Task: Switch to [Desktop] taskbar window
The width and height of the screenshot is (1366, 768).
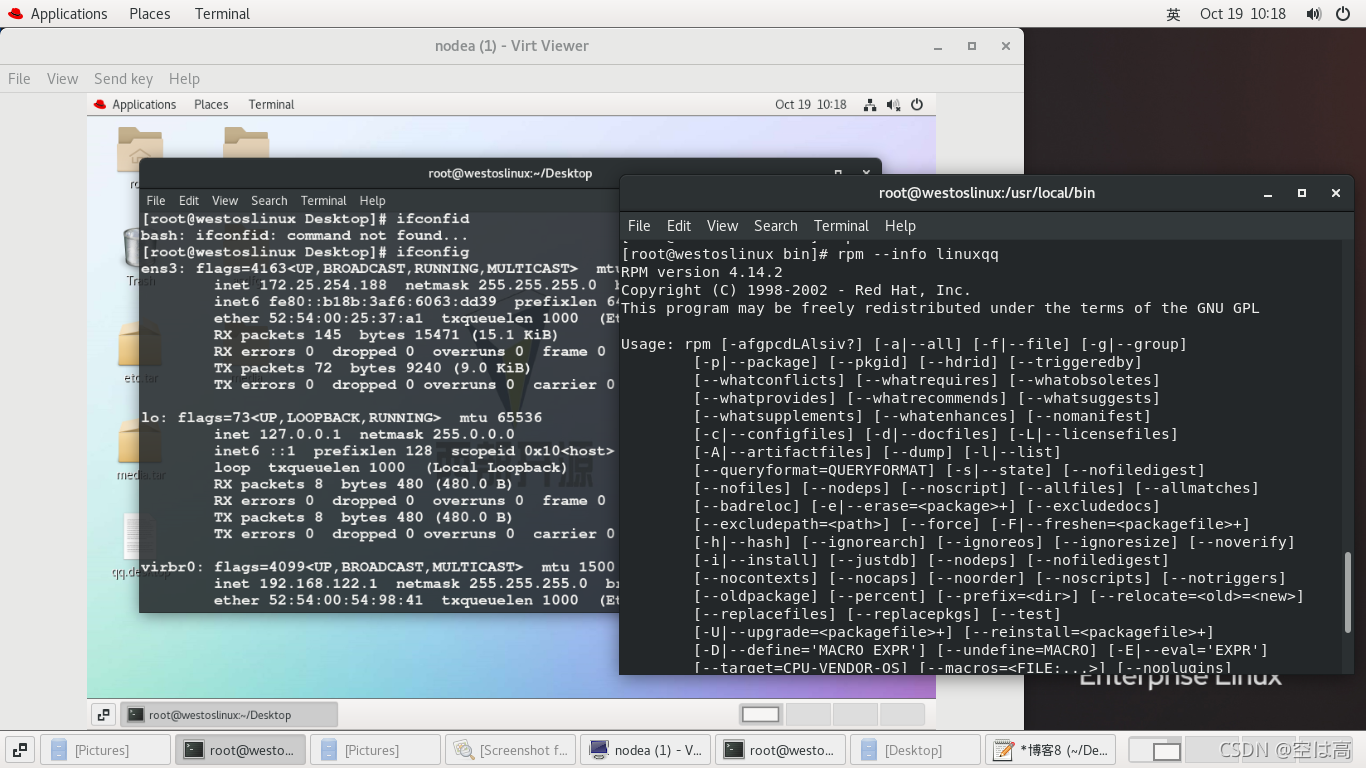Action: point(915,750)
